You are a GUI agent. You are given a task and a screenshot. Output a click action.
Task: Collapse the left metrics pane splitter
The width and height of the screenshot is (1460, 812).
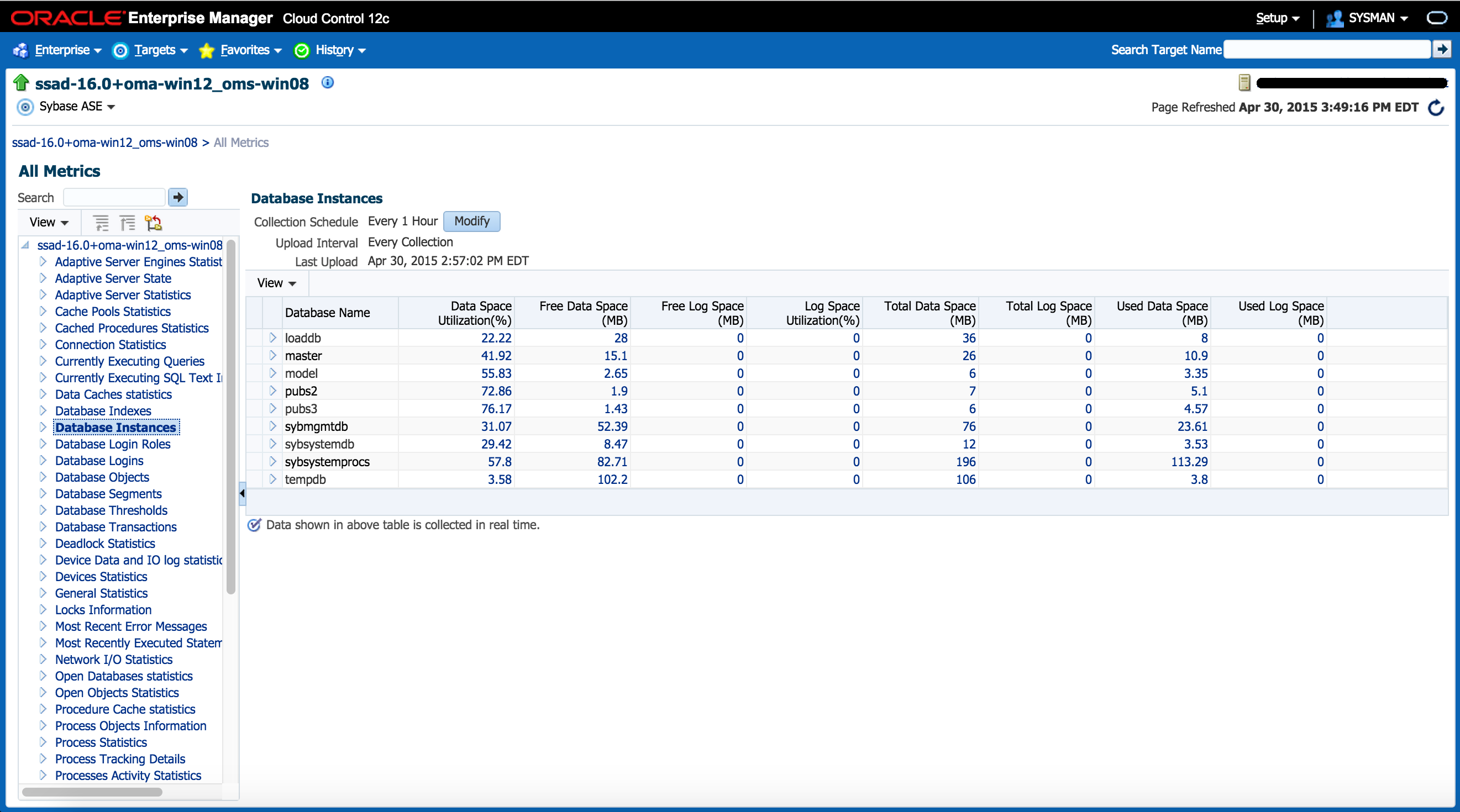point(242,493)
